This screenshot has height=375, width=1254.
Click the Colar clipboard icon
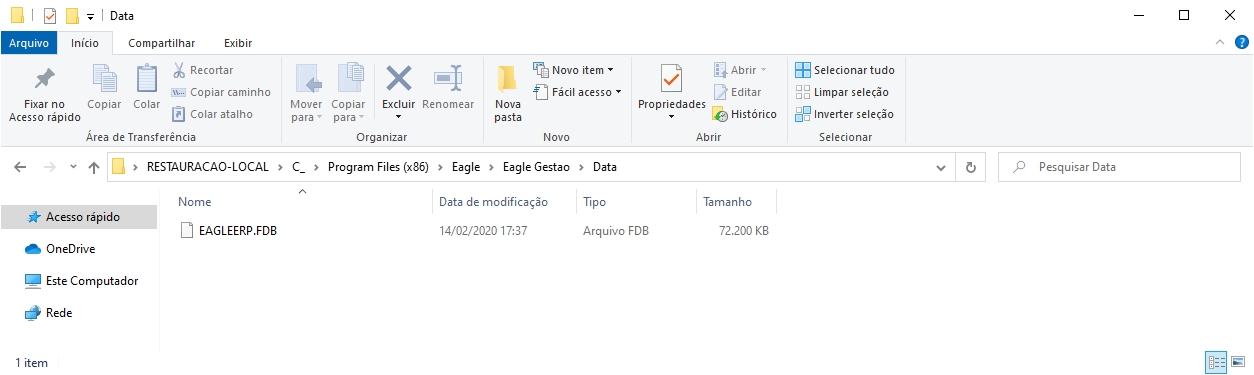point(146,79)
